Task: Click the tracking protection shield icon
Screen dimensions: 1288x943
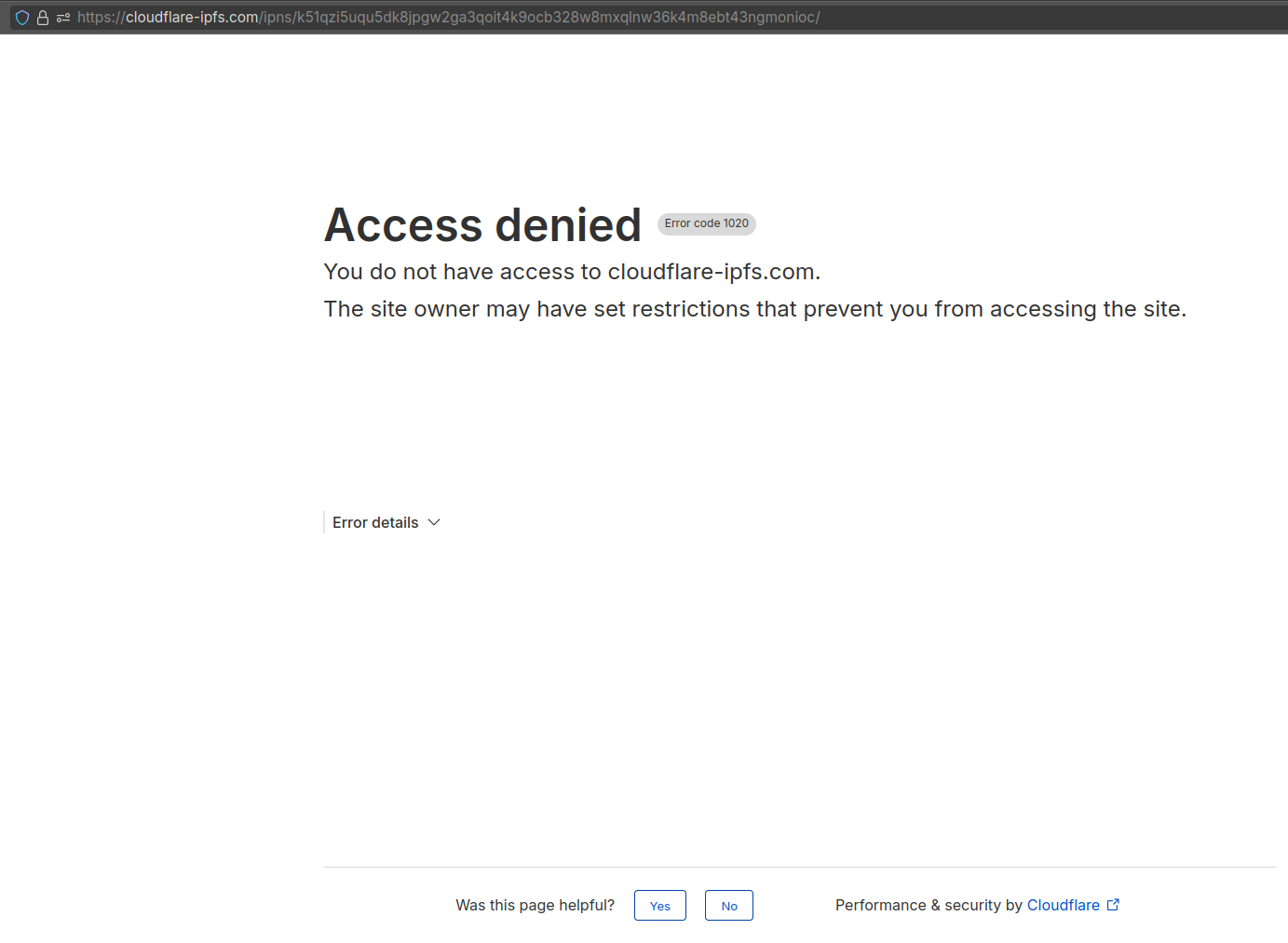Action: click(22, 18)
